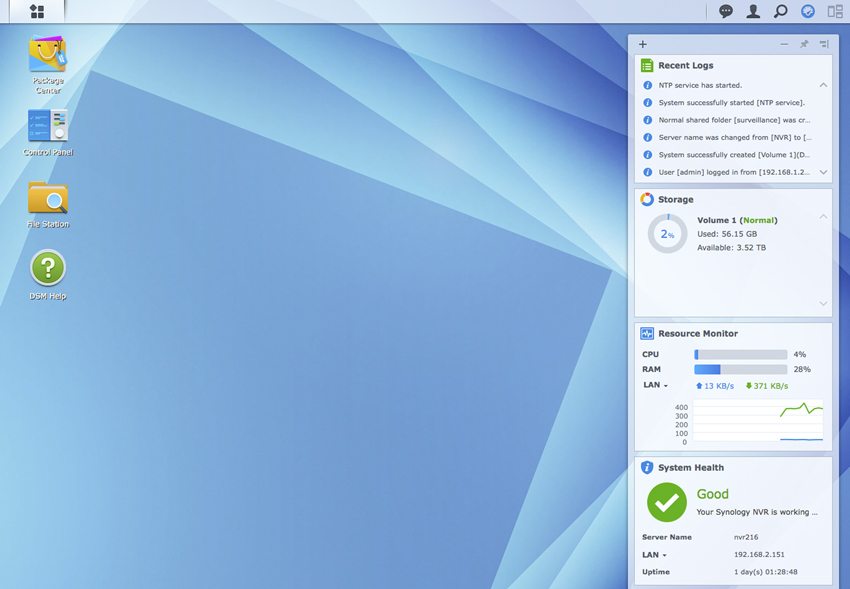The height and width of the screenshot is (589, 850).
Task: Click server name value 'nvr216'
Action: (x=746, y=538)
